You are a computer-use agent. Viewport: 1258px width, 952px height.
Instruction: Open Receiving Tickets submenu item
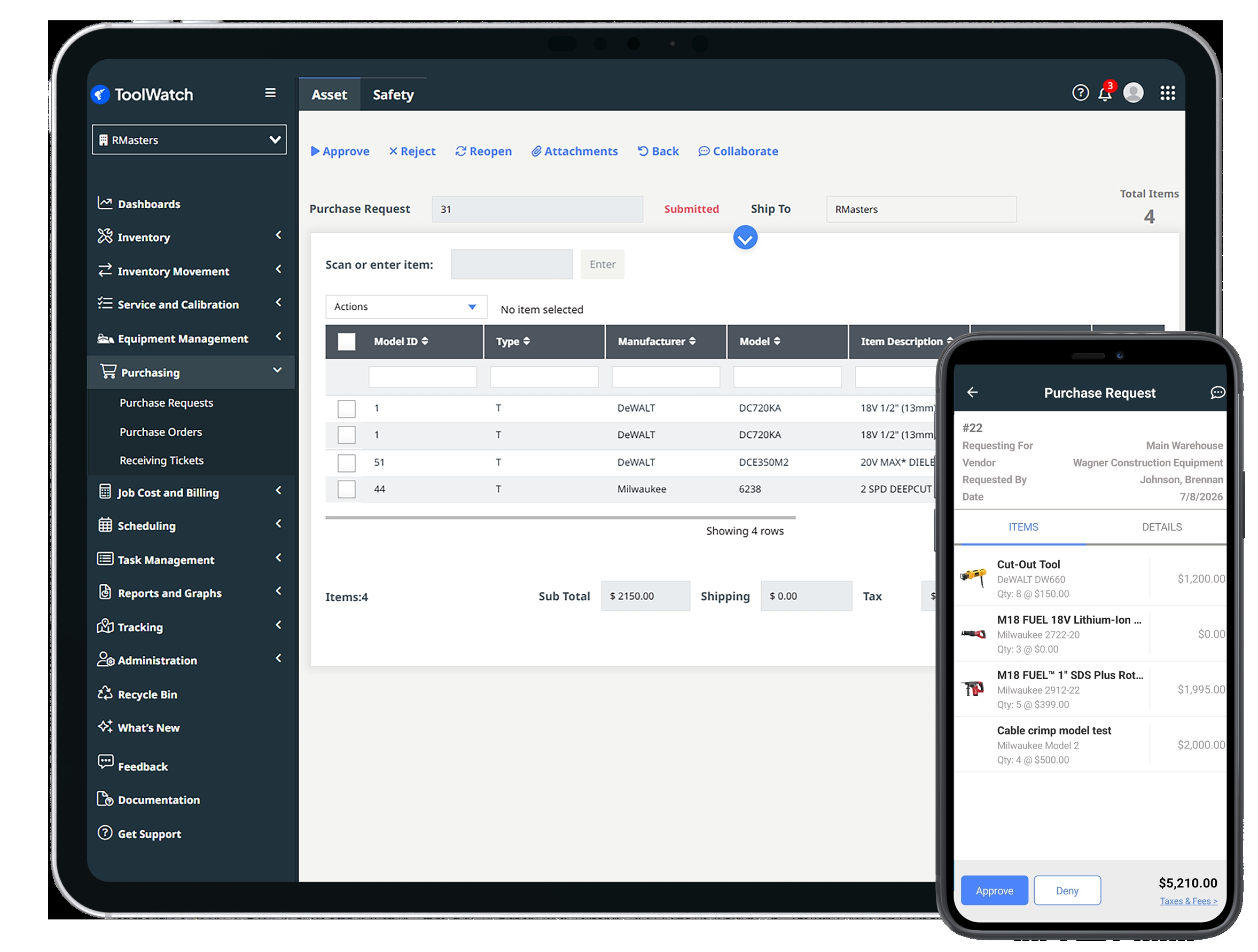point(161,460)
